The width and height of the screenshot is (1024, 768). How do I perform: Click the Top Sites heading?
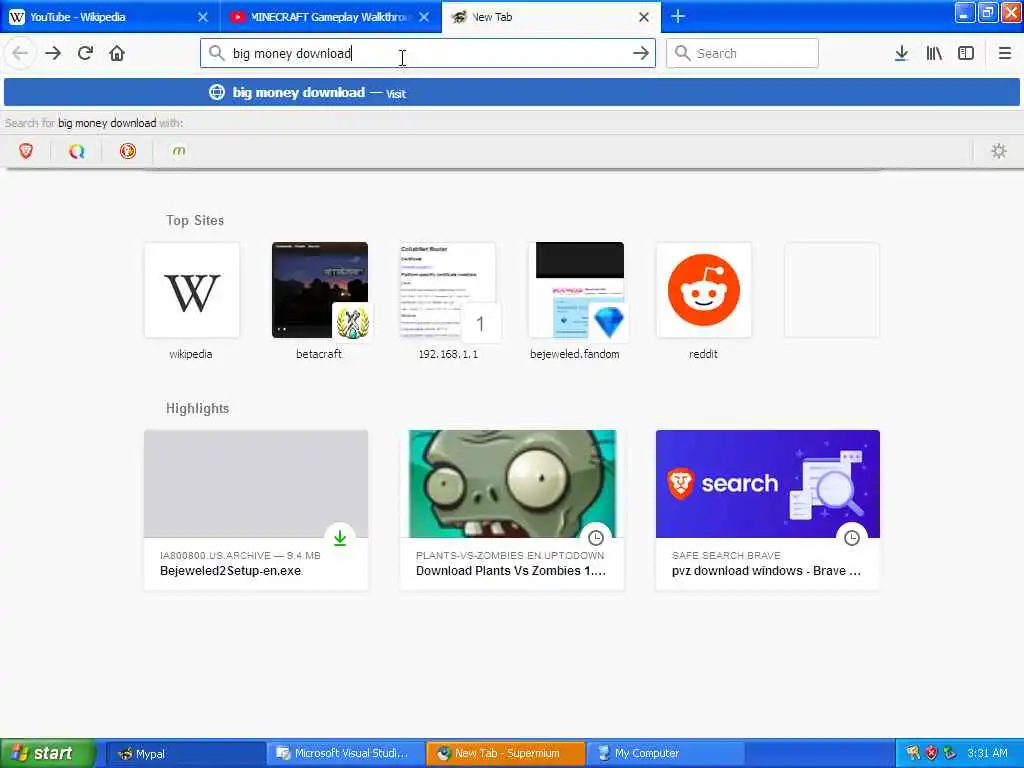tap(195, 220)
